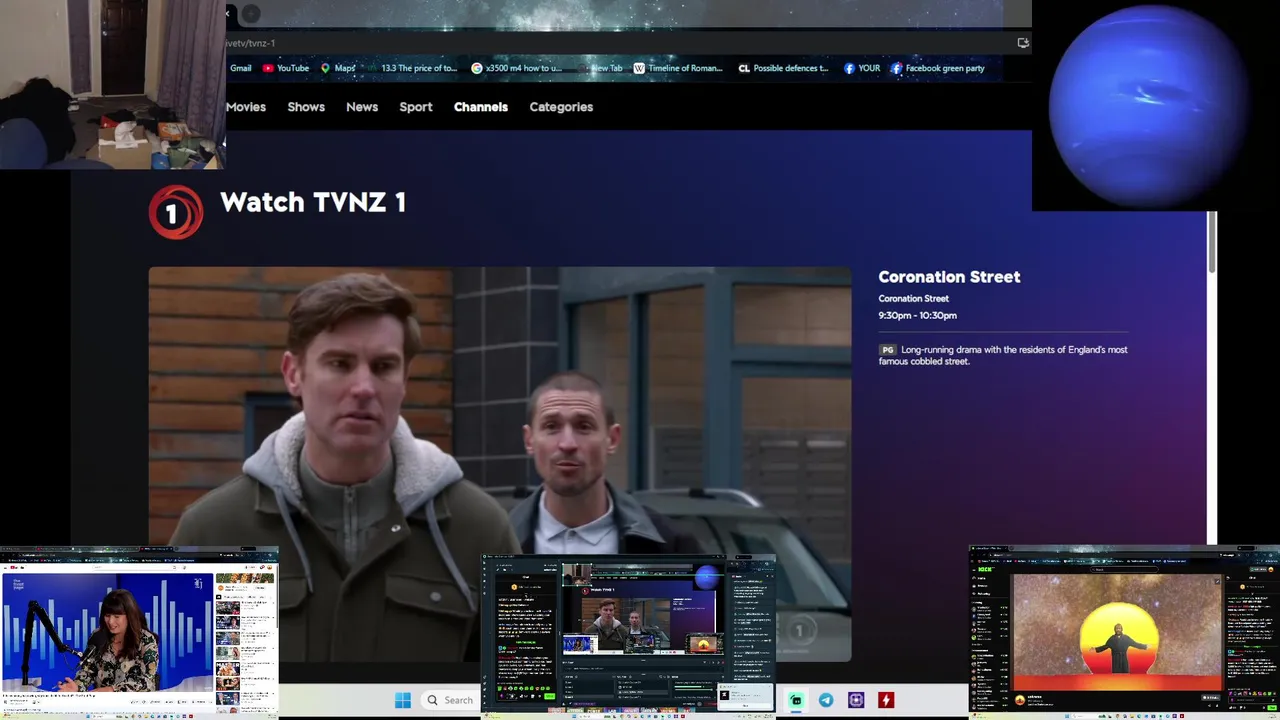Click the '9:30pm - 10:30pm' schedule time

pos(917,315)
